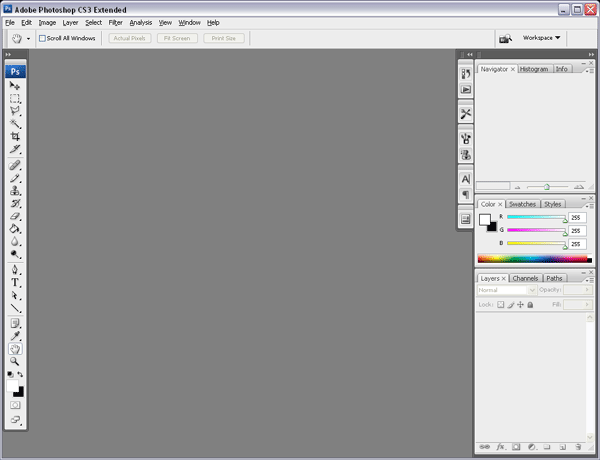This screenshot has width=600, height=460.
Task: Switch to the Channels tab
Action: 525,278
